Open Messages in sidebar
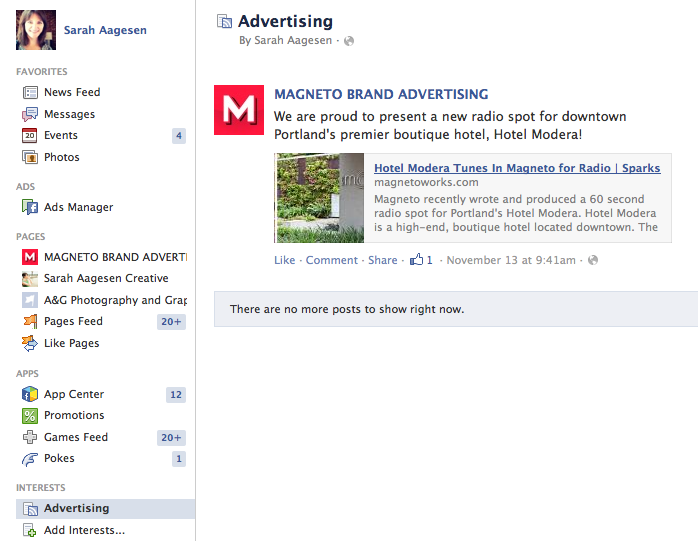Image resolution: width=698 pixels, height=541 pixels. [69, 114]
